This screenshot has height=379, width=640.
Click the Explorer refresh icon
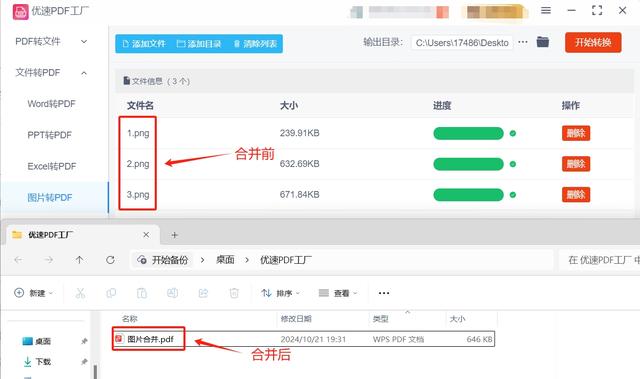(110, 260)
